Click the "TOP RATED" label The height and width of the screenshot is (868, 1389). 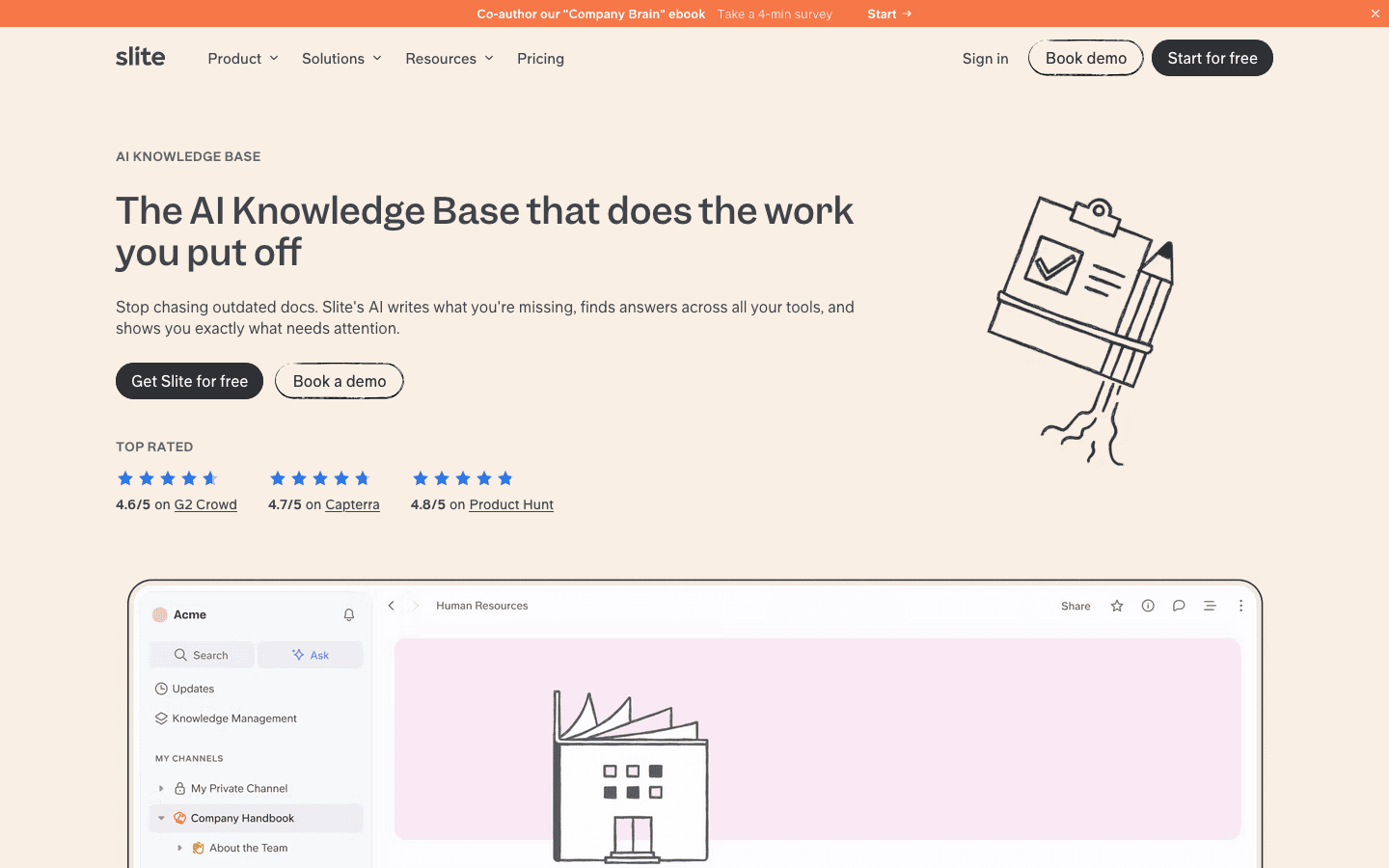click(x=154, y=447)
